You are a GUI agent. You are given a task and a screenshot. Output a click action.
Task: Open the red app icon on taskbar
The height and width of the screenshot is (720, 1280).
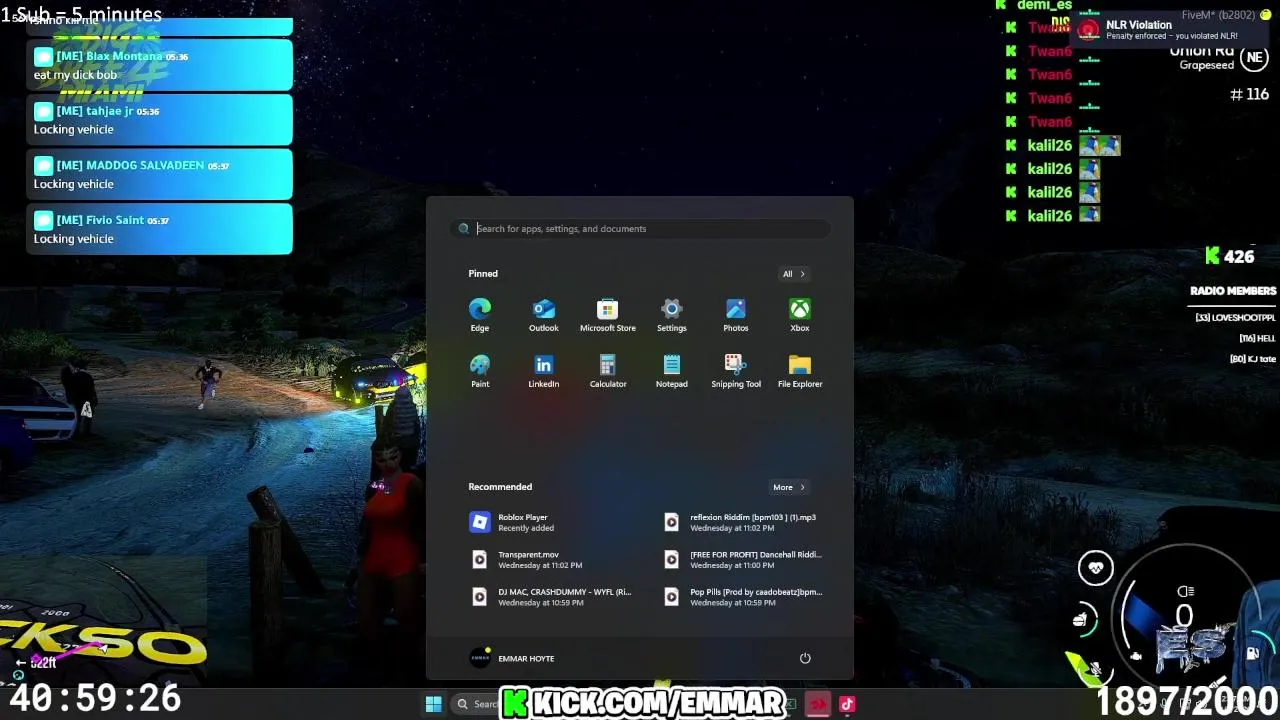pos(818,704)
